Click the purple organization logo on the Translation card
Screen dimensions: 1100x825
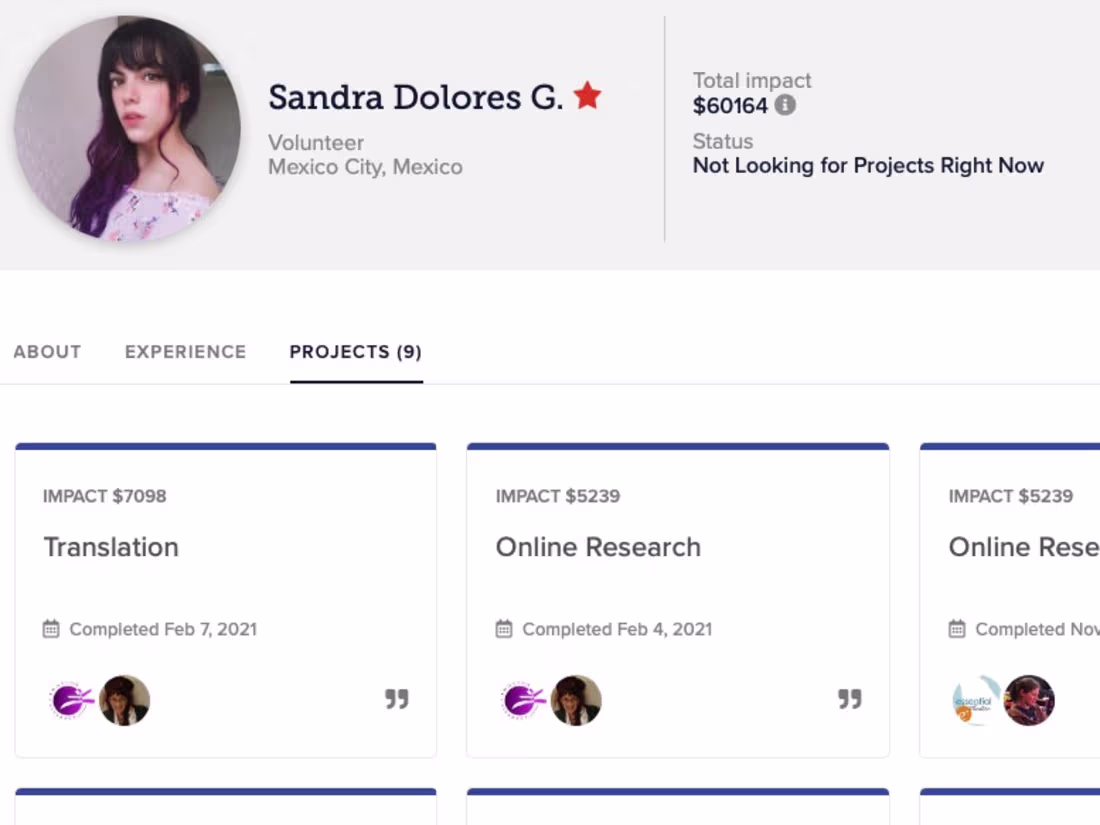(71, 700)
